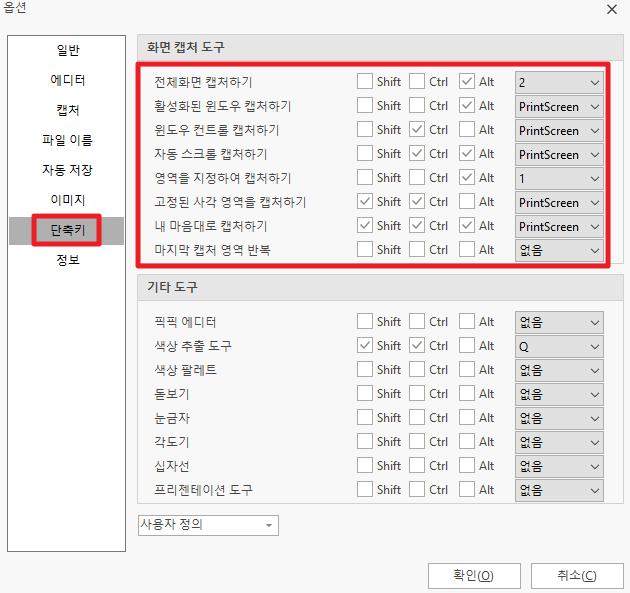
Task: Check Ctrl for 눈금자
Action: 417,417
